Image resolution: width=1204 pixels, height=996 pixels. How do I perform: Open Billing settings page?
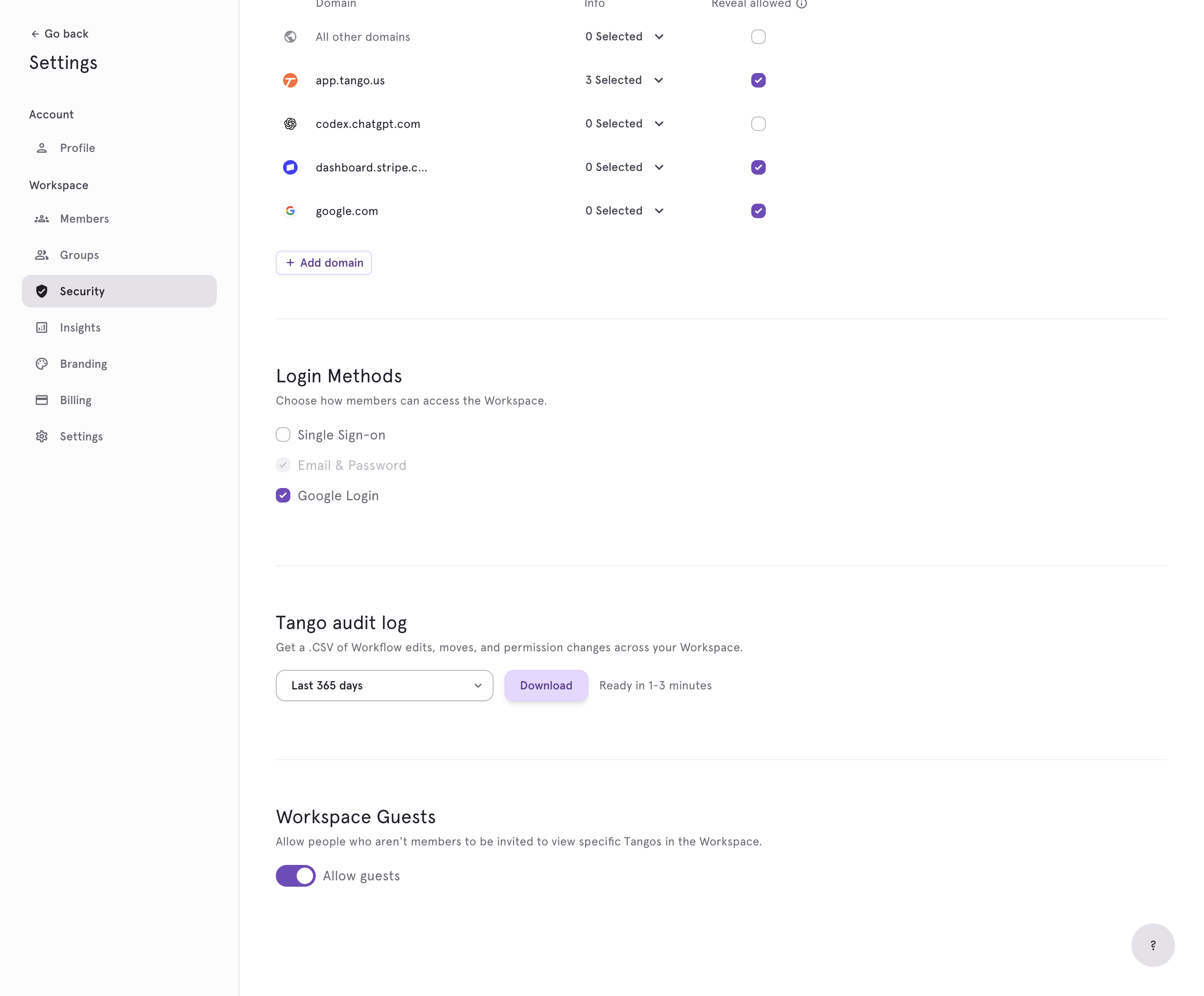119,400
